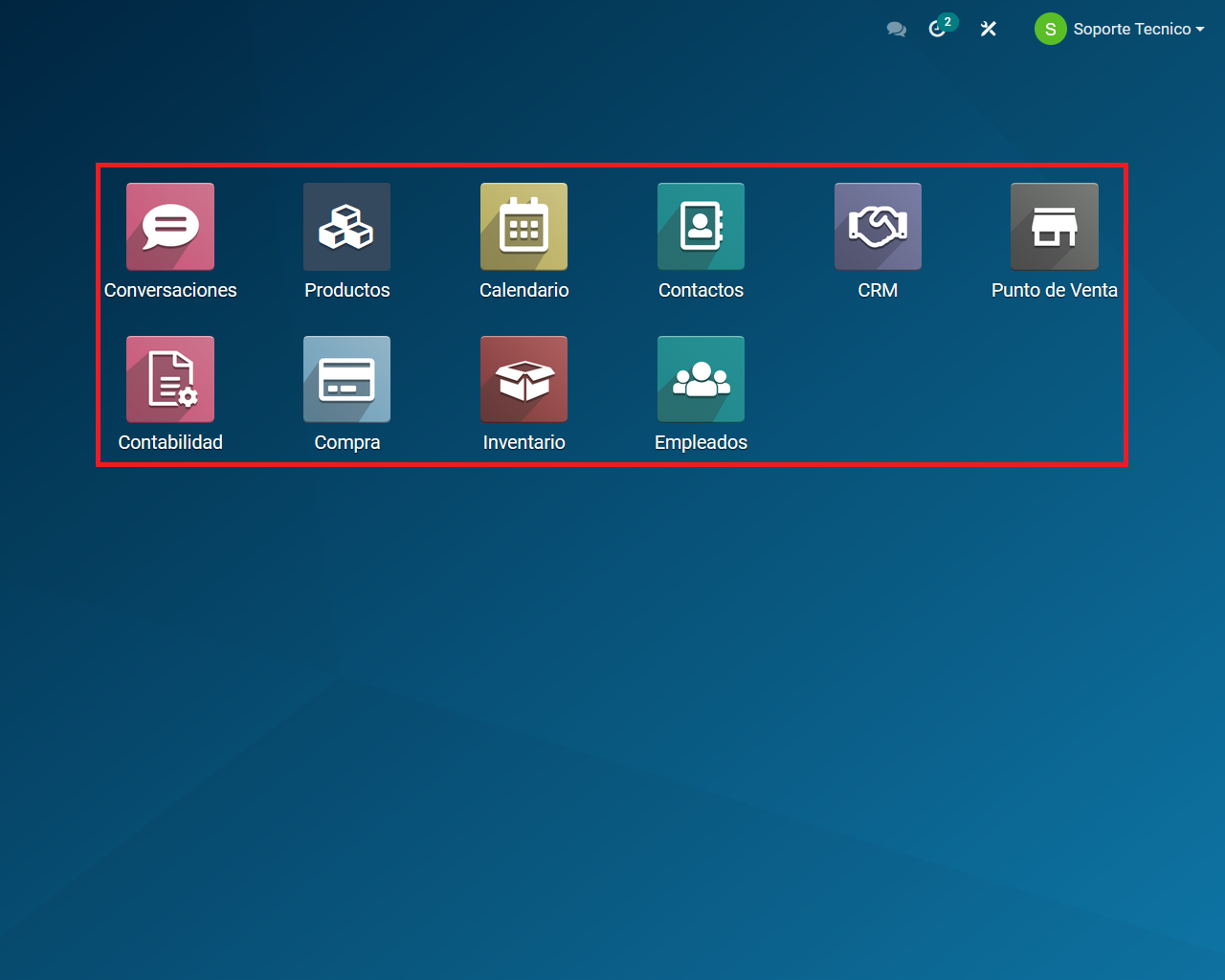Open the Calendario app icon

523,227
